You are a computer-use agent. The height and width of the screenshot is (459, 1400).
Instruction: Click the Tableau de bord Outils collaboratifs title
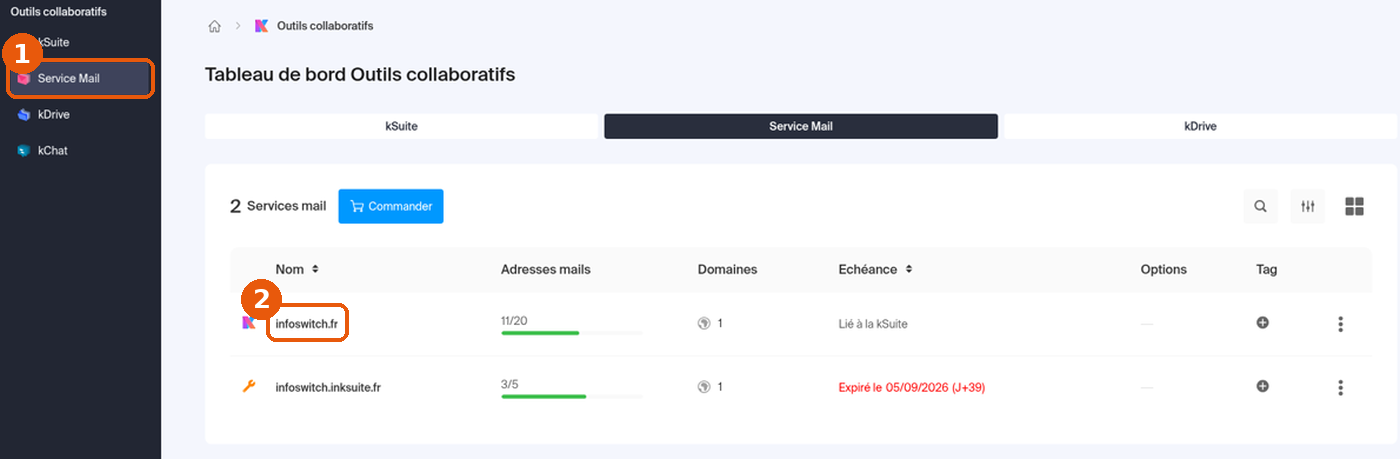click(x=360, y=74)
